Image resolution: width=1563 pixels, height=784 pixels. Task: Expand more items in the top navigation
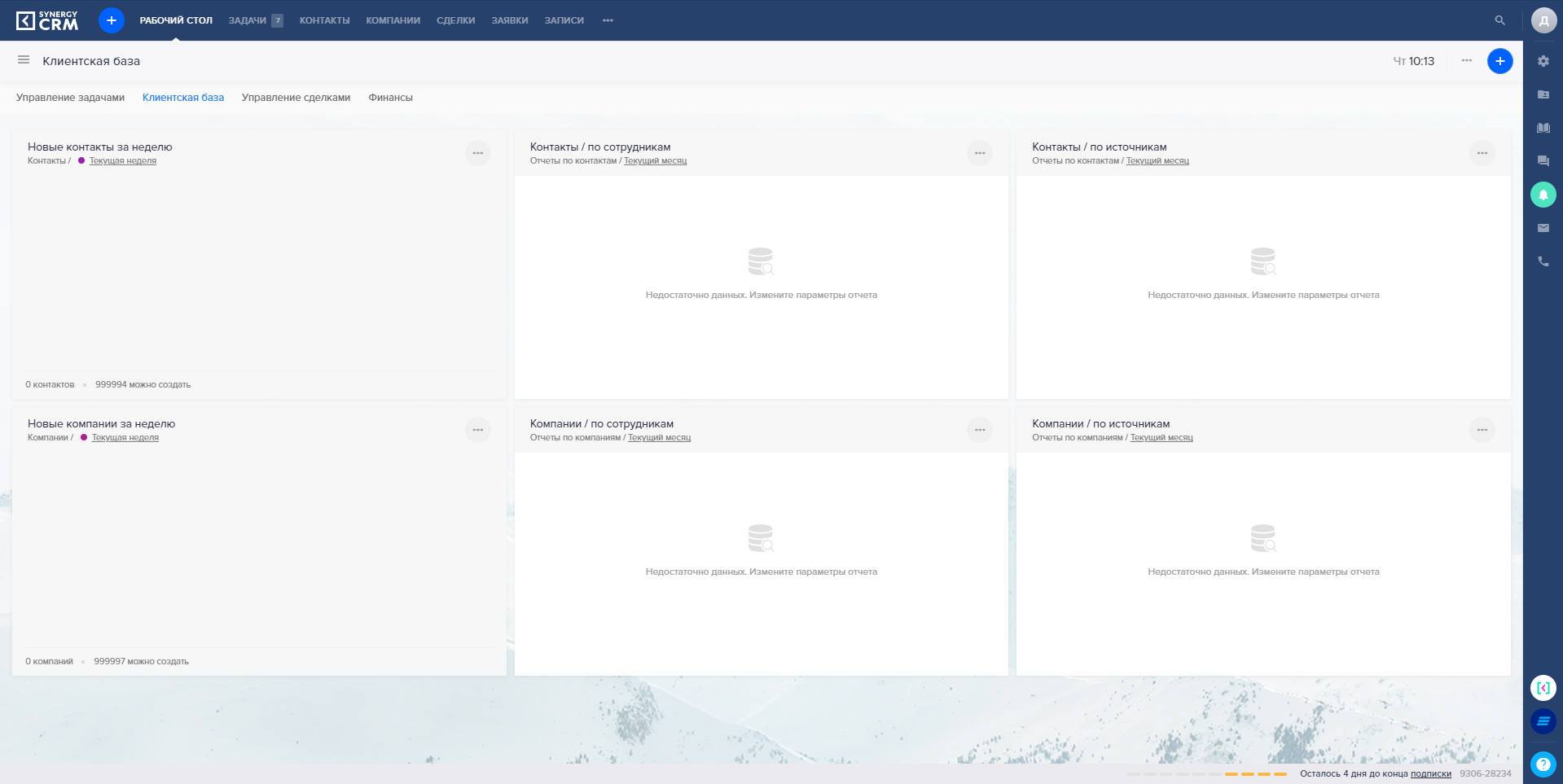point(608,20)
